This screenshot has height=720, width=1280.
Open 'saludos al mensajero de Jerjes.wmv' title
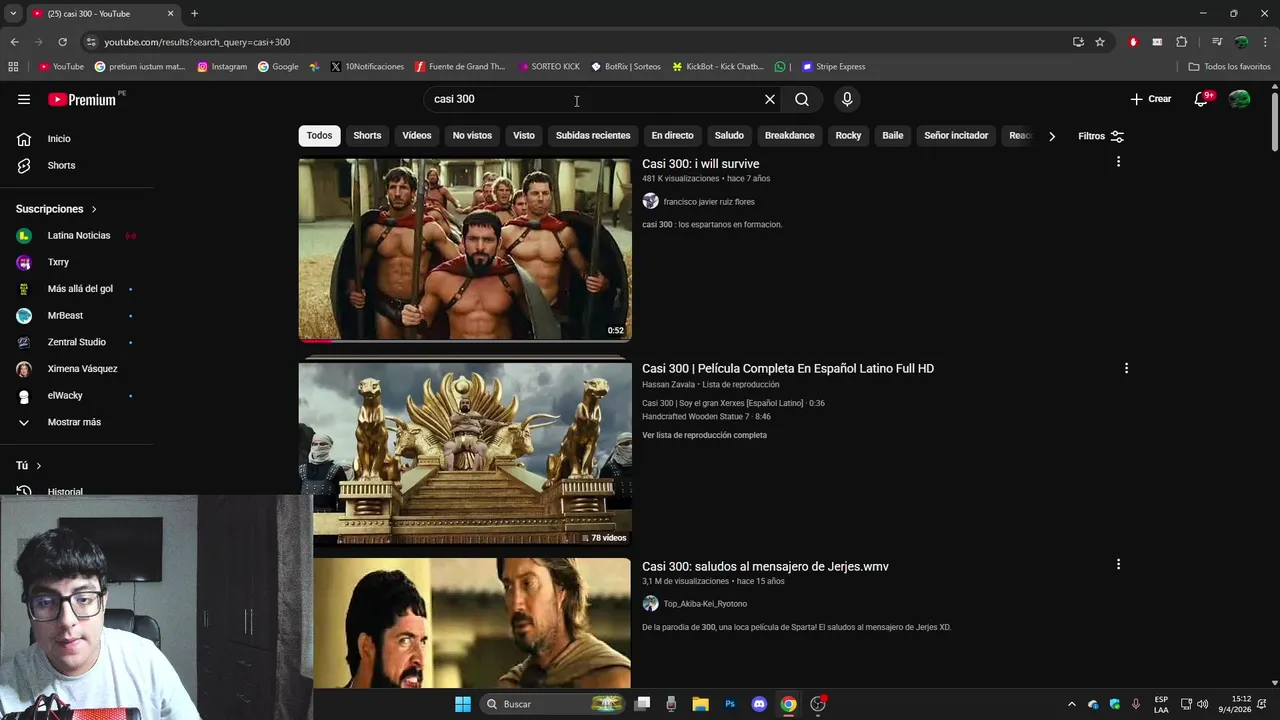coord(765,567)
